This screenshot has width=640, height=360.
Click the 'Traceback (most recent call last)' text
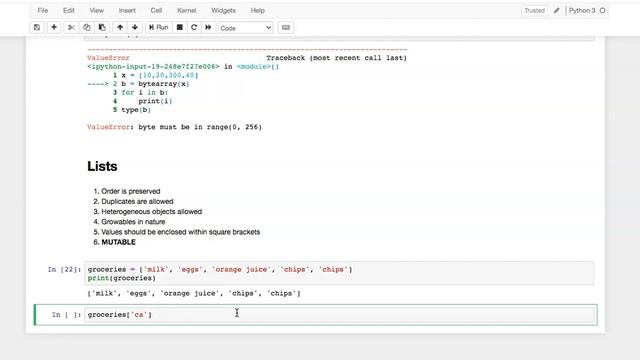[336, 58]
